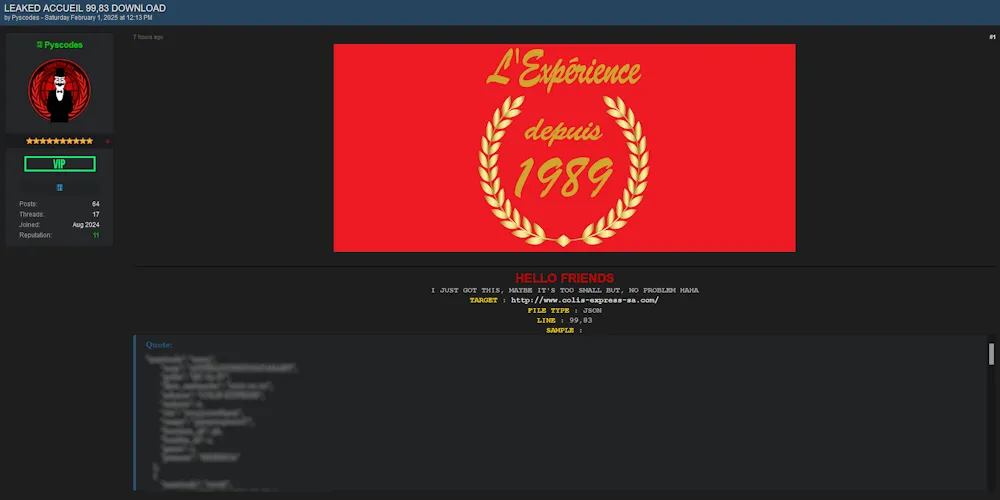Click the small blue icon under VIP badge
The height and width of the screenshot is (500, 1000).
[60, 187]
